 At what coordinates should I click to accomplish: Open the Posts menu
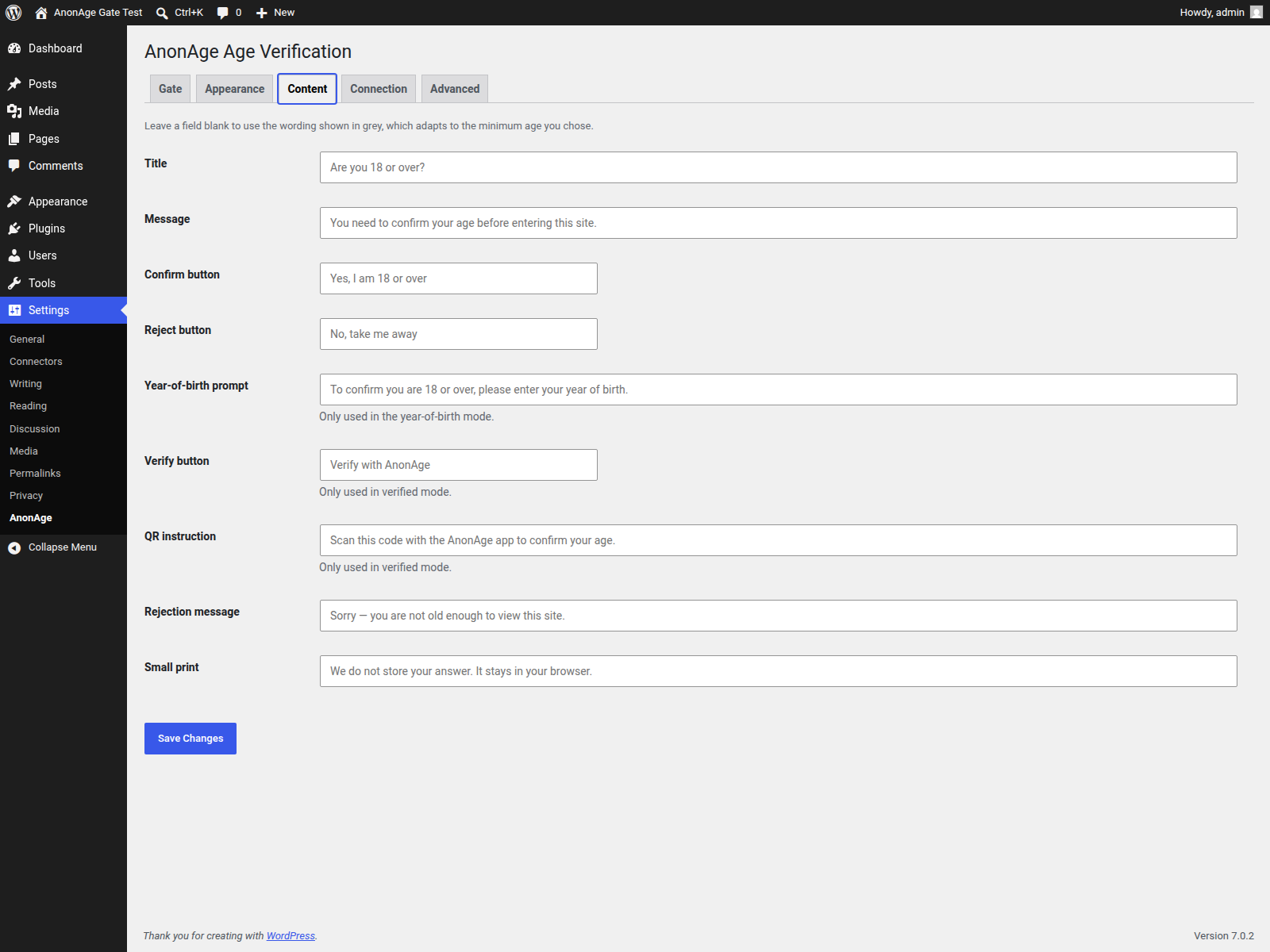coord(63,84)
